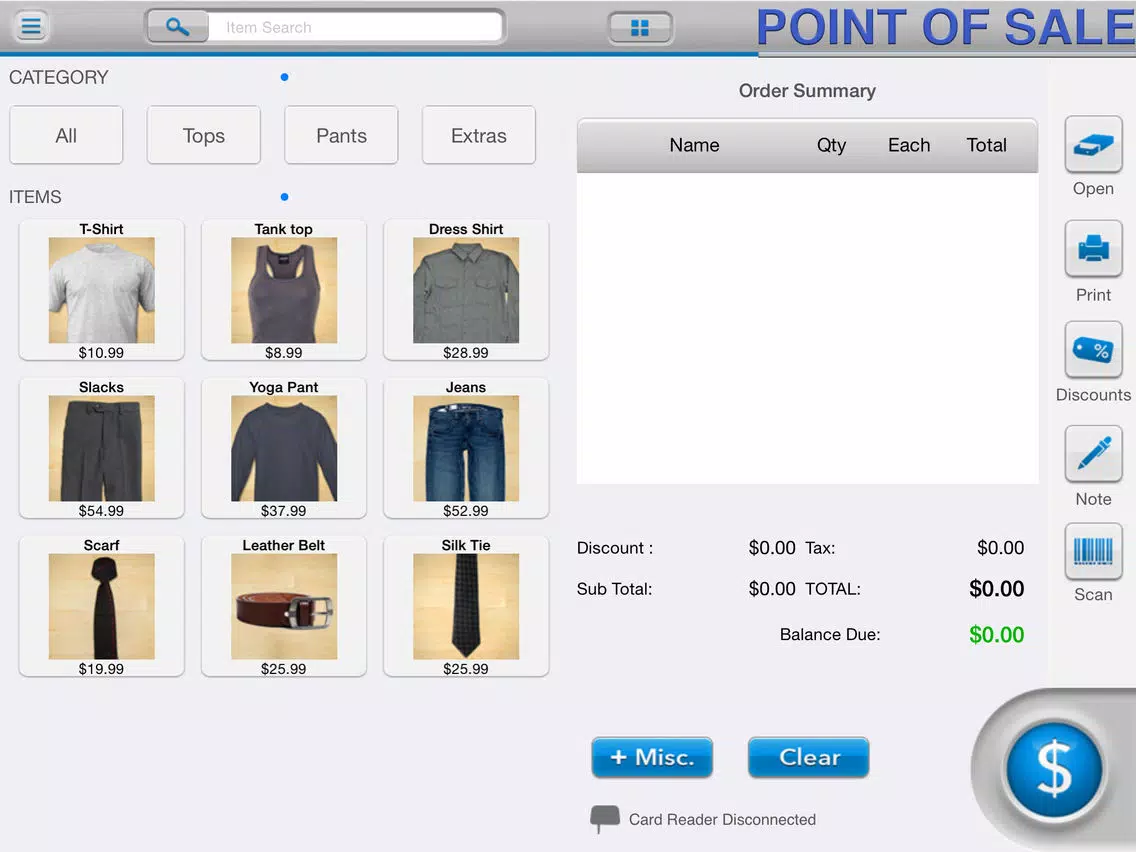Click the Discount : label
The height and width of the screenshot is (852, 1136).
pos(614,548)
